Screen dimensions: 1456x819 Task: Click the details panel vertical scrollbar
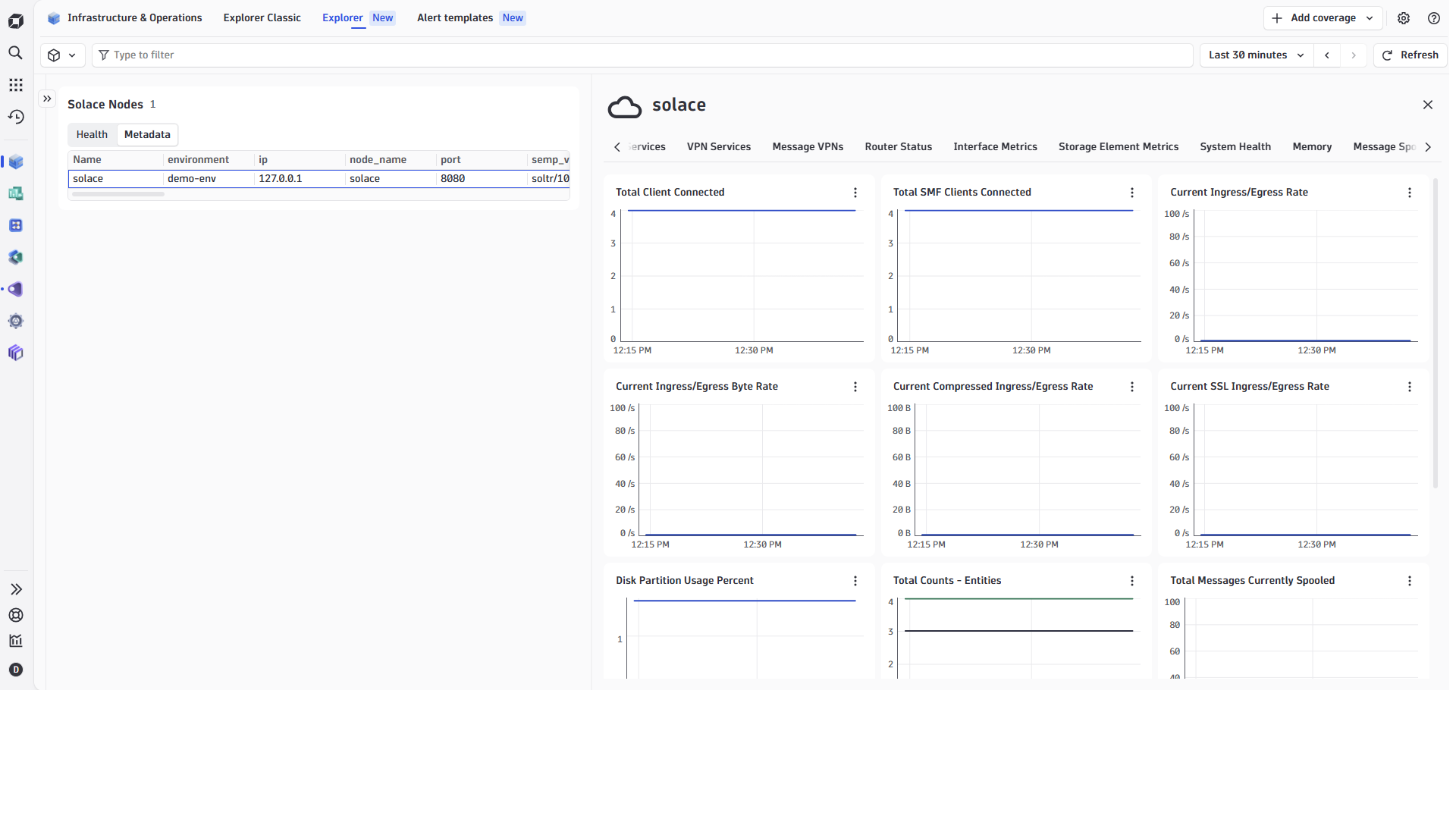(1436, 334)
